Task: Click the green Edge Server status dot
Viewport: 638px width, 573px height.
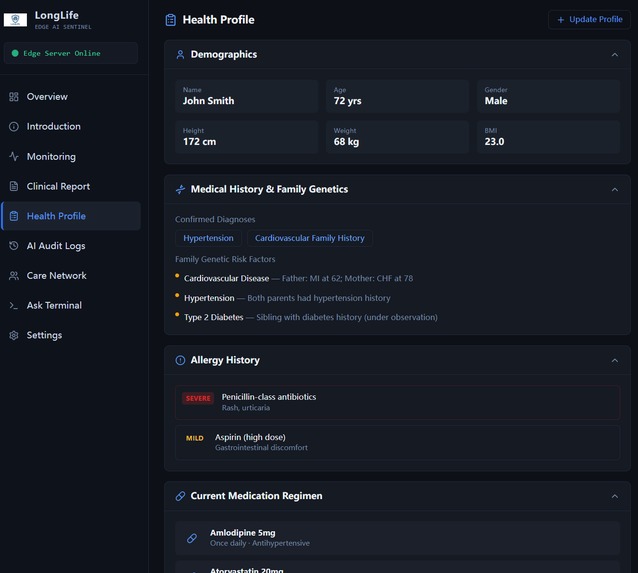Action: (x=15, y=53)
